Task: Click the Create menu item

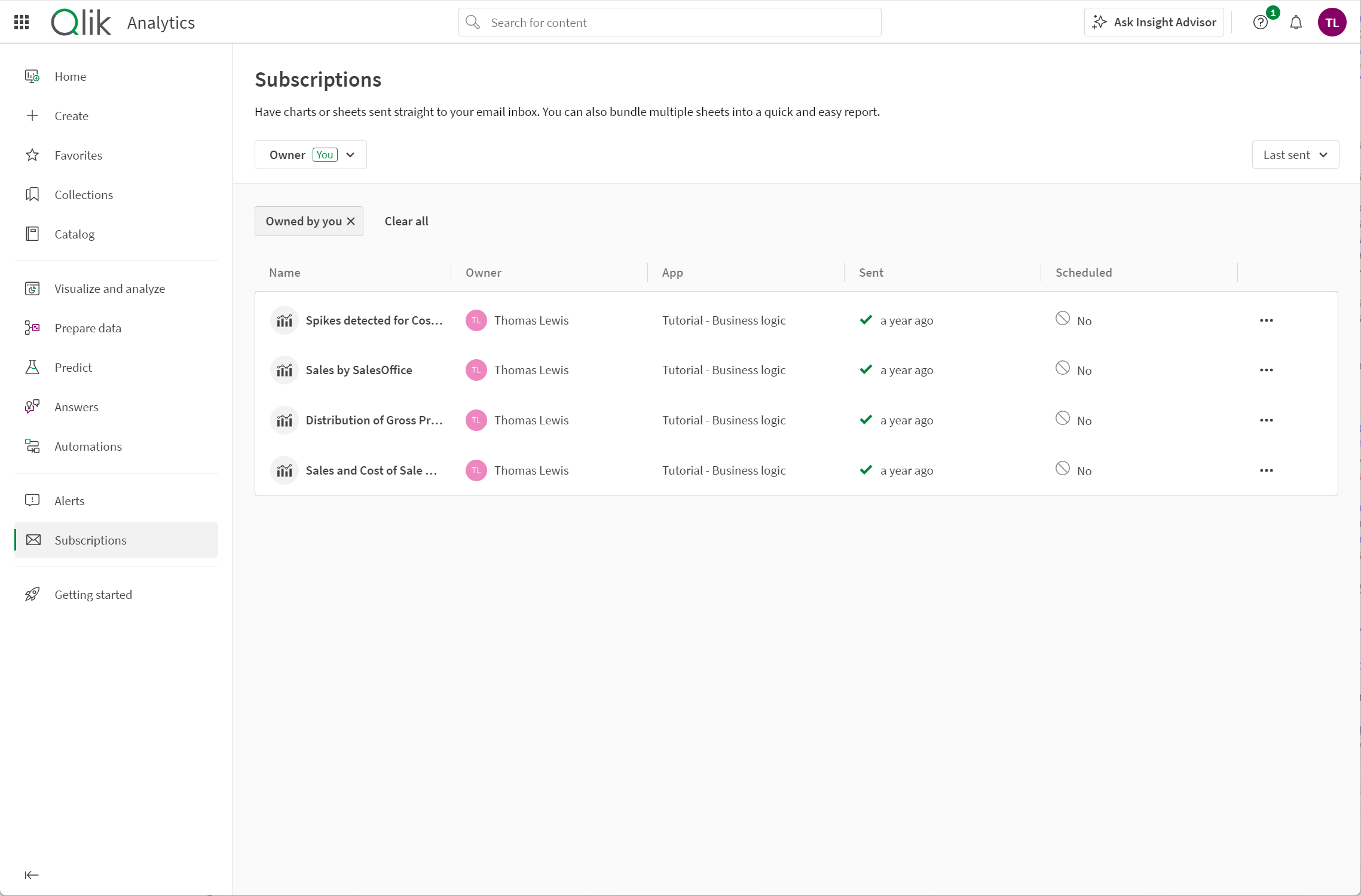Action: pyautogui.click(x=71, y=115)
